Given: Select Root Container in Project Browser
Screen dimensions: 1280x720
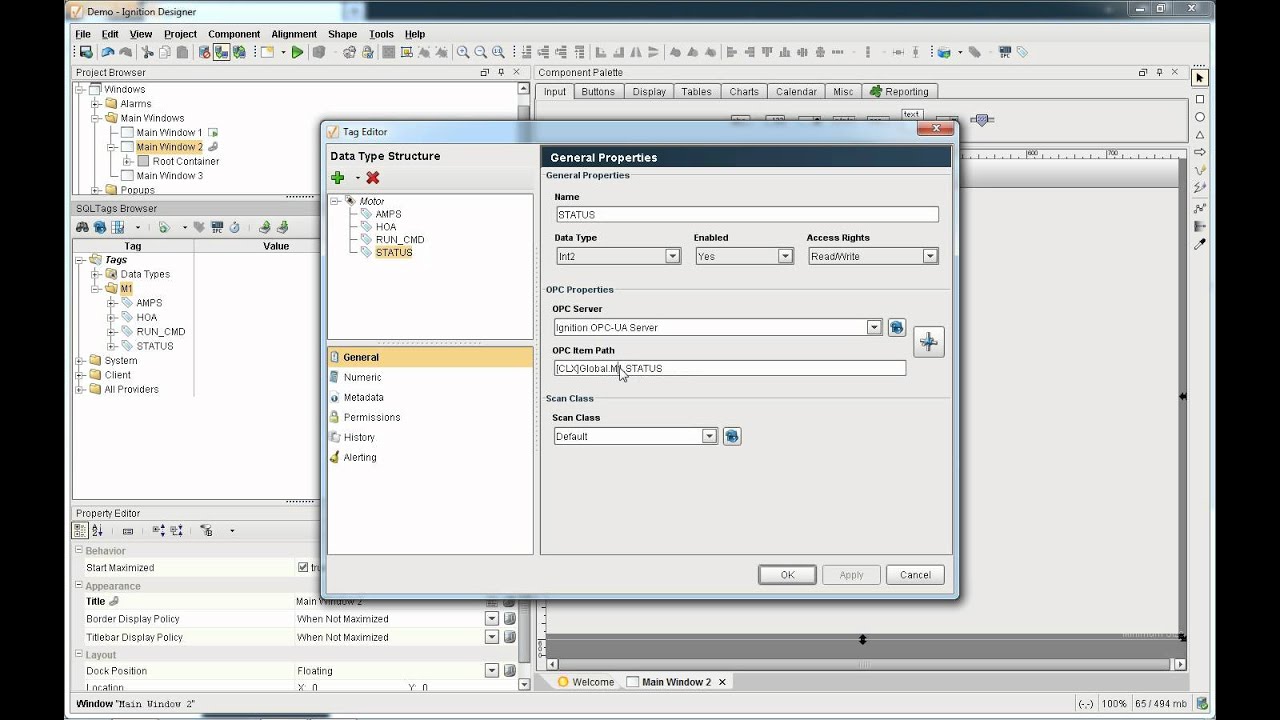Looking at the screenshot, I should pos(186,161).
